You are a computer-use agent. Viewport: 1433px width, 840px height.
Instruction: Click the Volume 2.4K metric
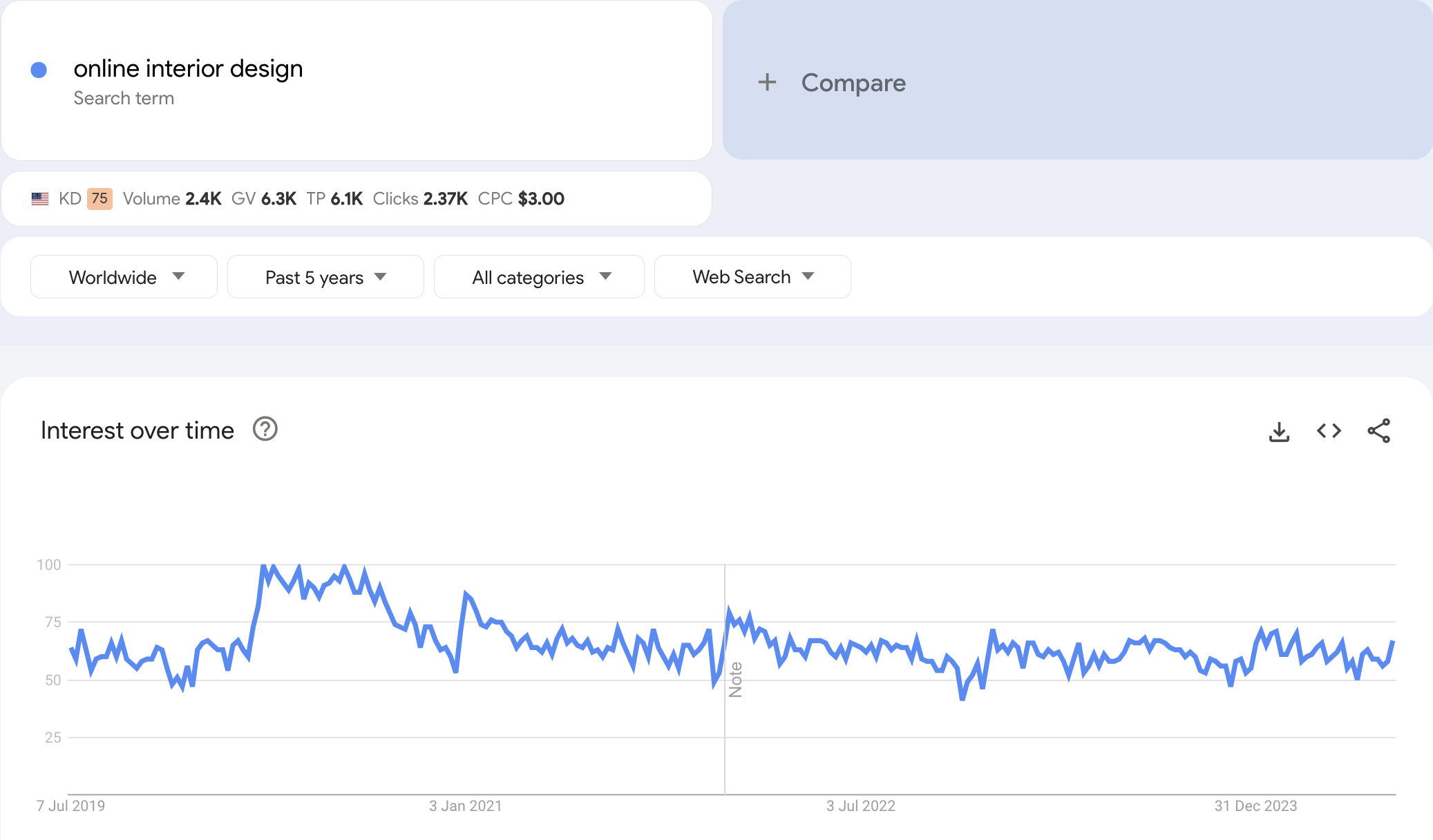pos(172,199)
